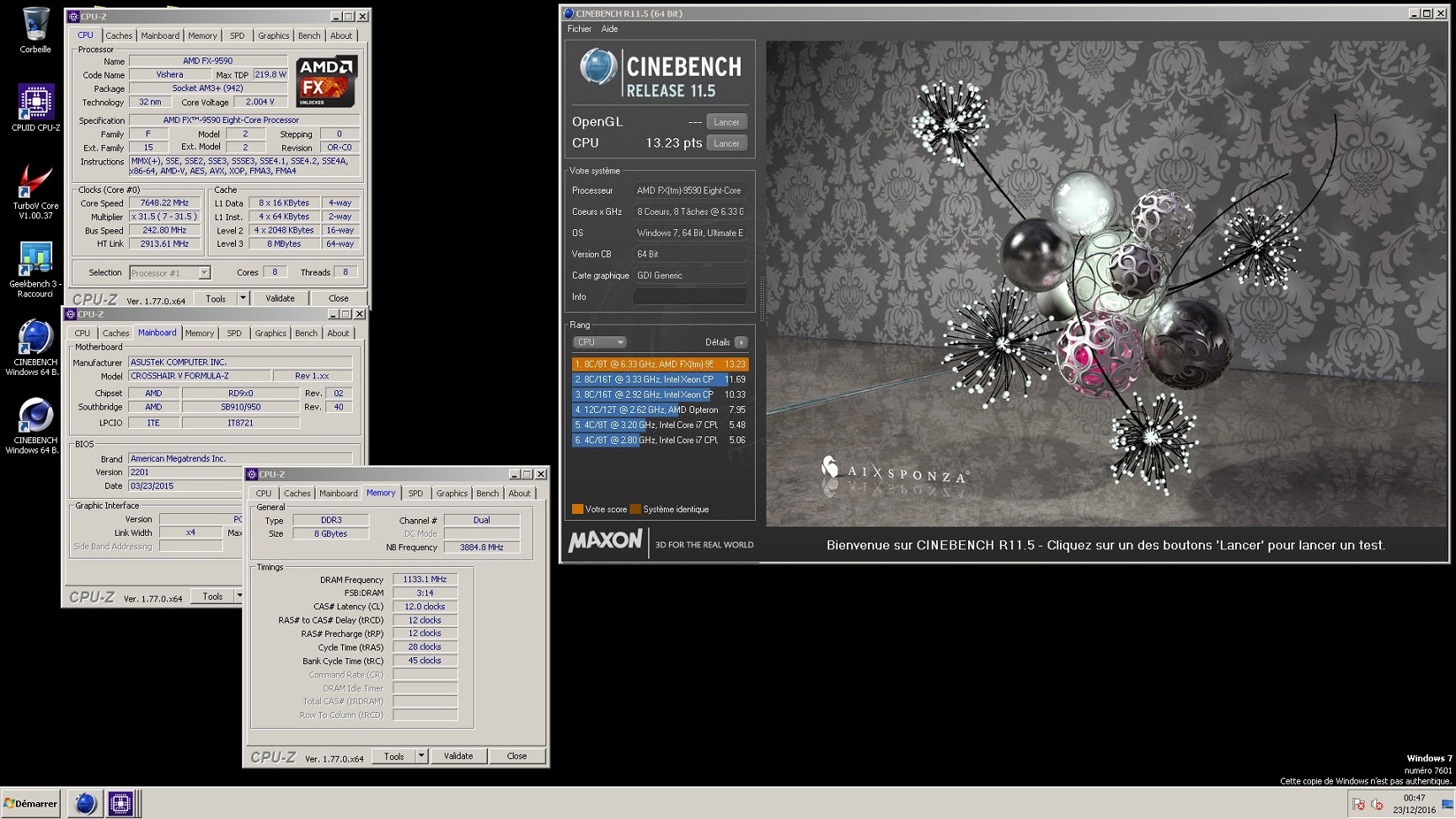Click the security flag tray icon
Screen dimensions: 1456x819
pos(1358,805)
